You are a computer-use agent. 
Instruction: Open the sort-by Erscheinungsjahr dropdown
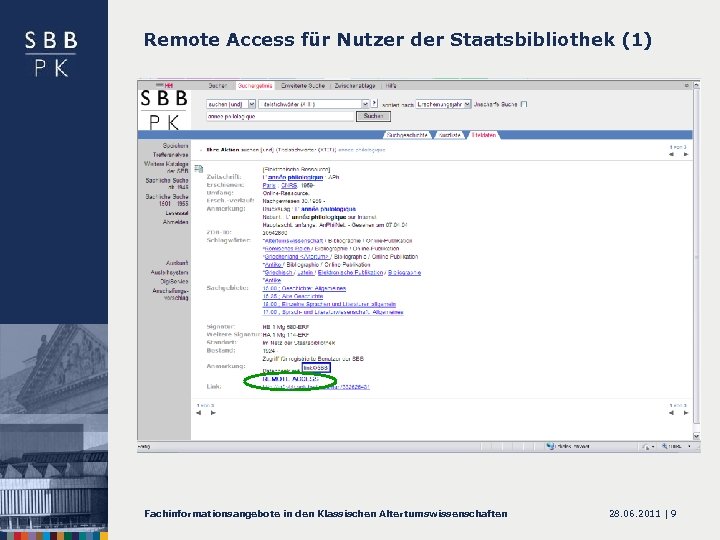coord(444,104)
